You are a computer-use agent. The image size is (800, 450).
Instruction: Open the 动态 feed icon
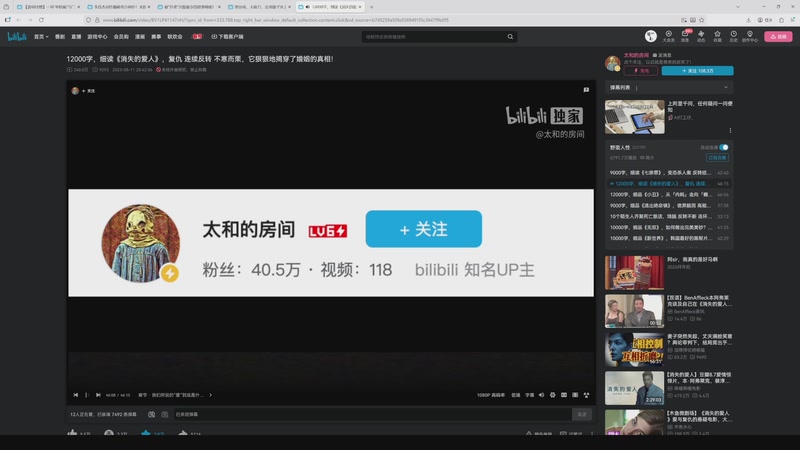[701, 36]
